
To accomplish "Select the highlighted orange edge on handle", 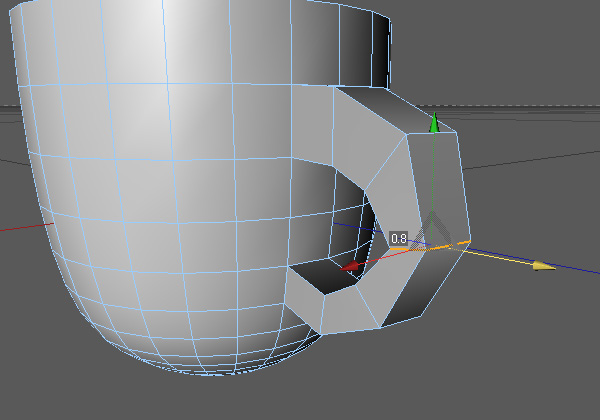I will [430, 246].
